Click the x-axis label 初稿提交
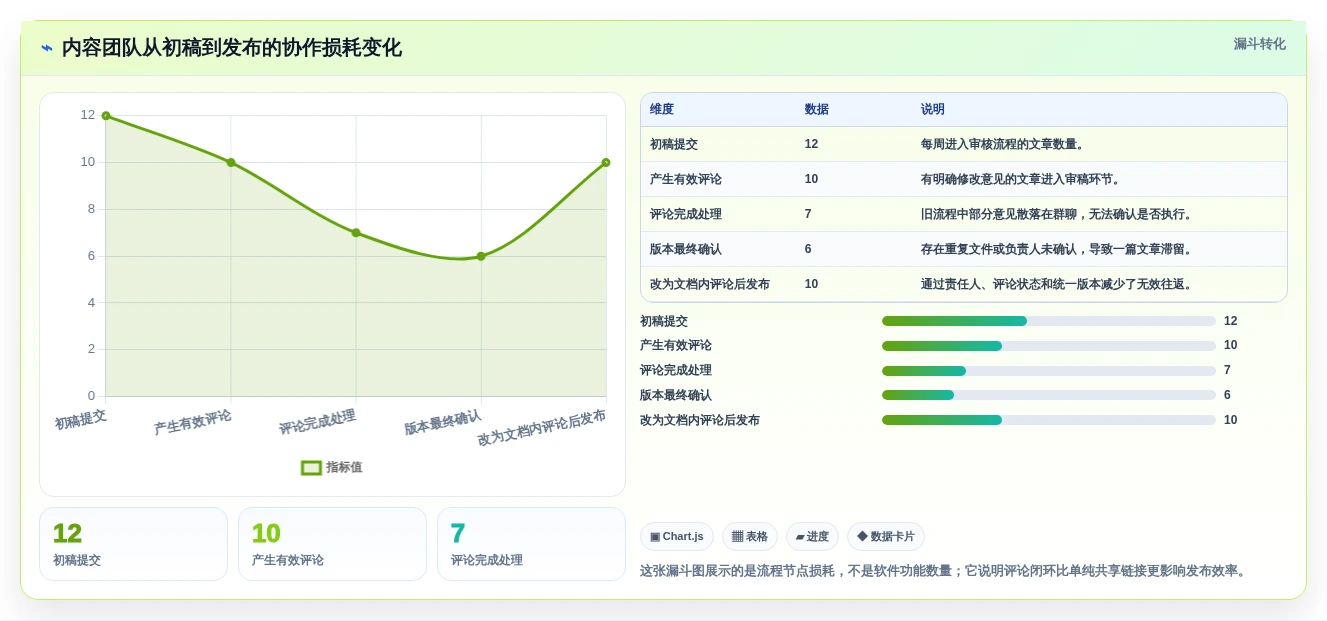The height and width of the screenshot is (621, 1327). (x=80, y=419)
